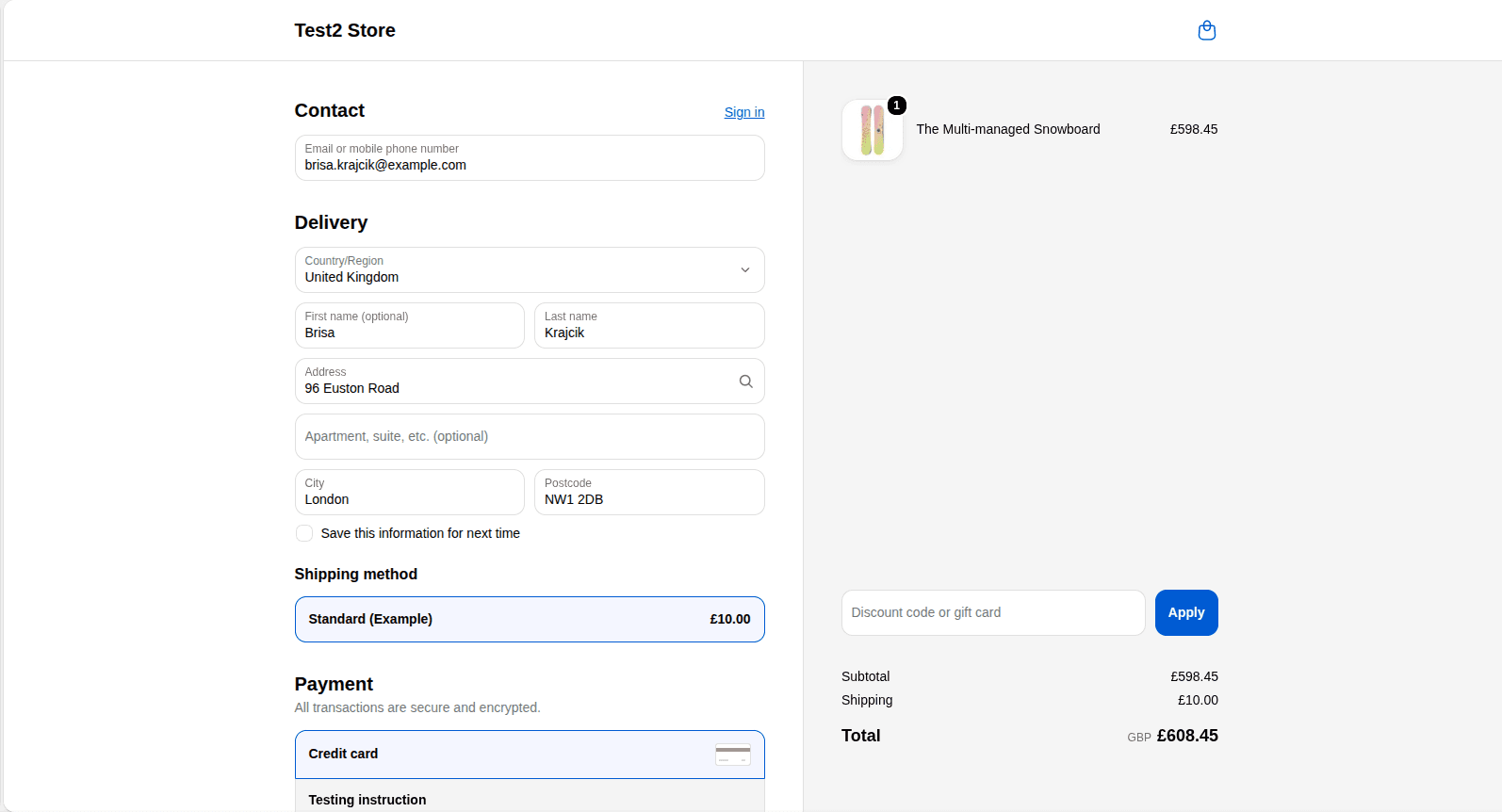Click the Delivery section heading
1502x812 pixels.
tap(331, 222)
